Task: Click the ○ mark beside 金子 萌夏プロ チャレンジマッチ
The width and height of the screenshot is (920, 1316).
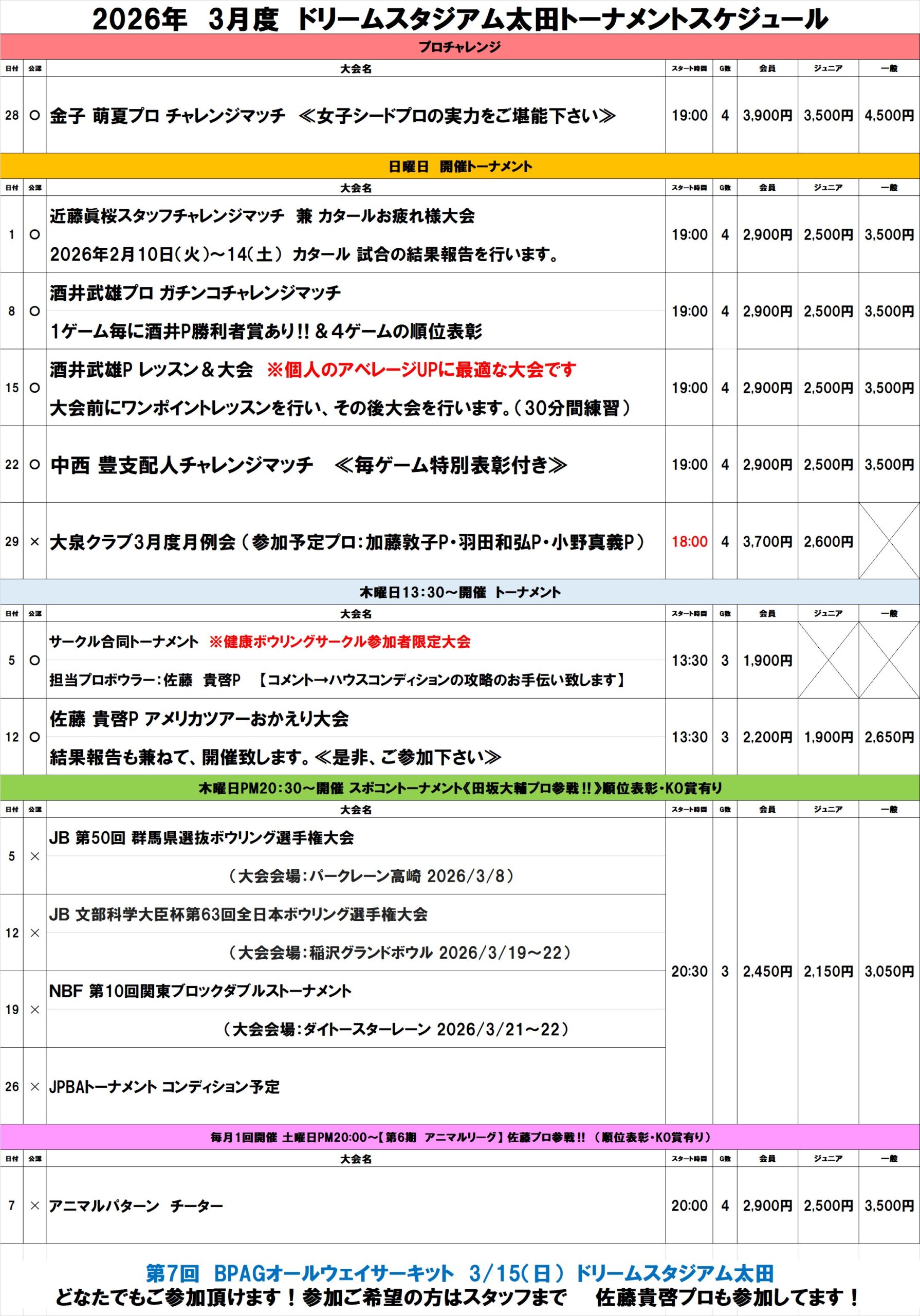Action: (x=34, y=115)
